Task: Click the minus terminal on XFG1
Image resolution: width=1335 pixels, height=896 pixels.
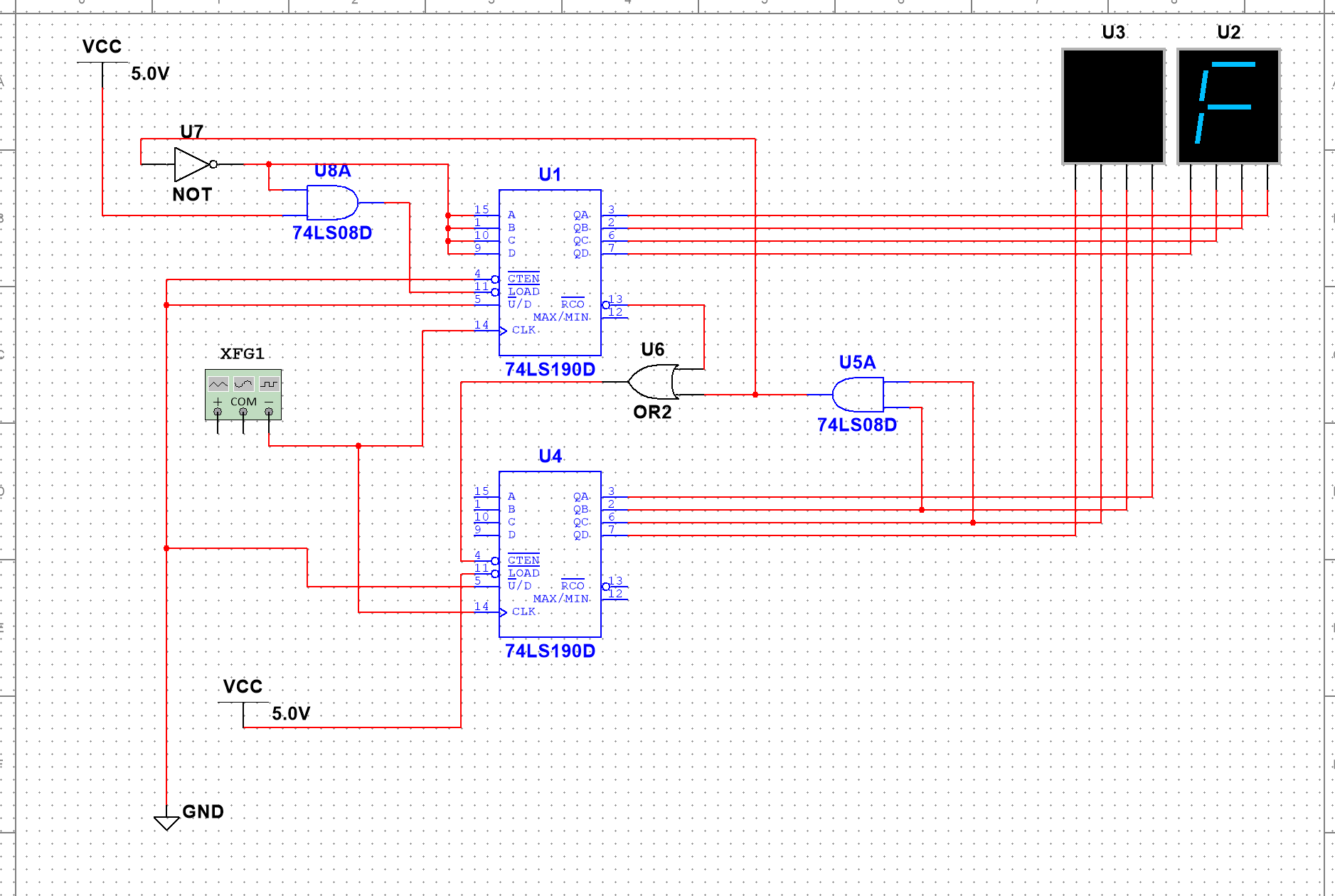Action: pyautogui.click(x=269, y=412)
